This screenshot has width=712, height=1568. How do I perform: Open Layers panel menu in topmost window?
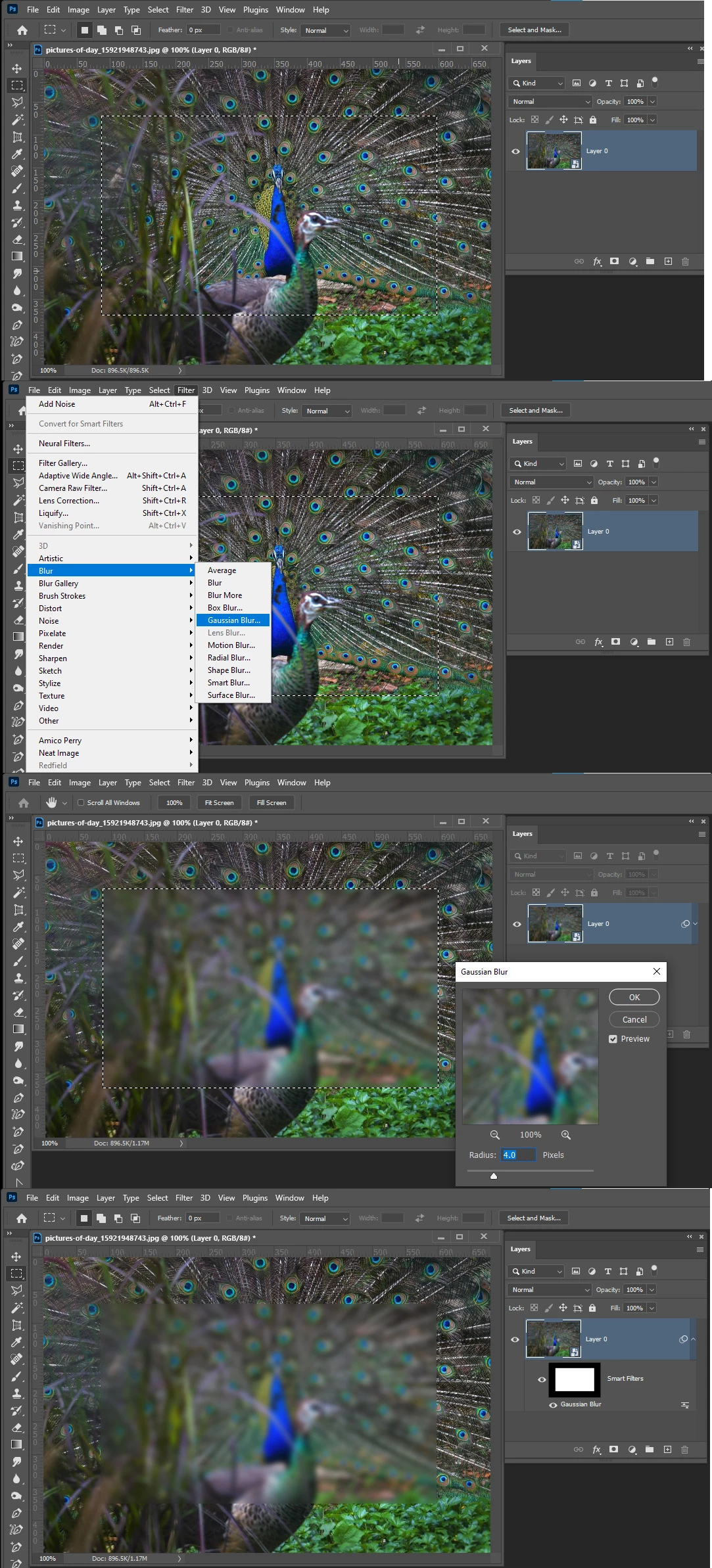pos(700,61)
